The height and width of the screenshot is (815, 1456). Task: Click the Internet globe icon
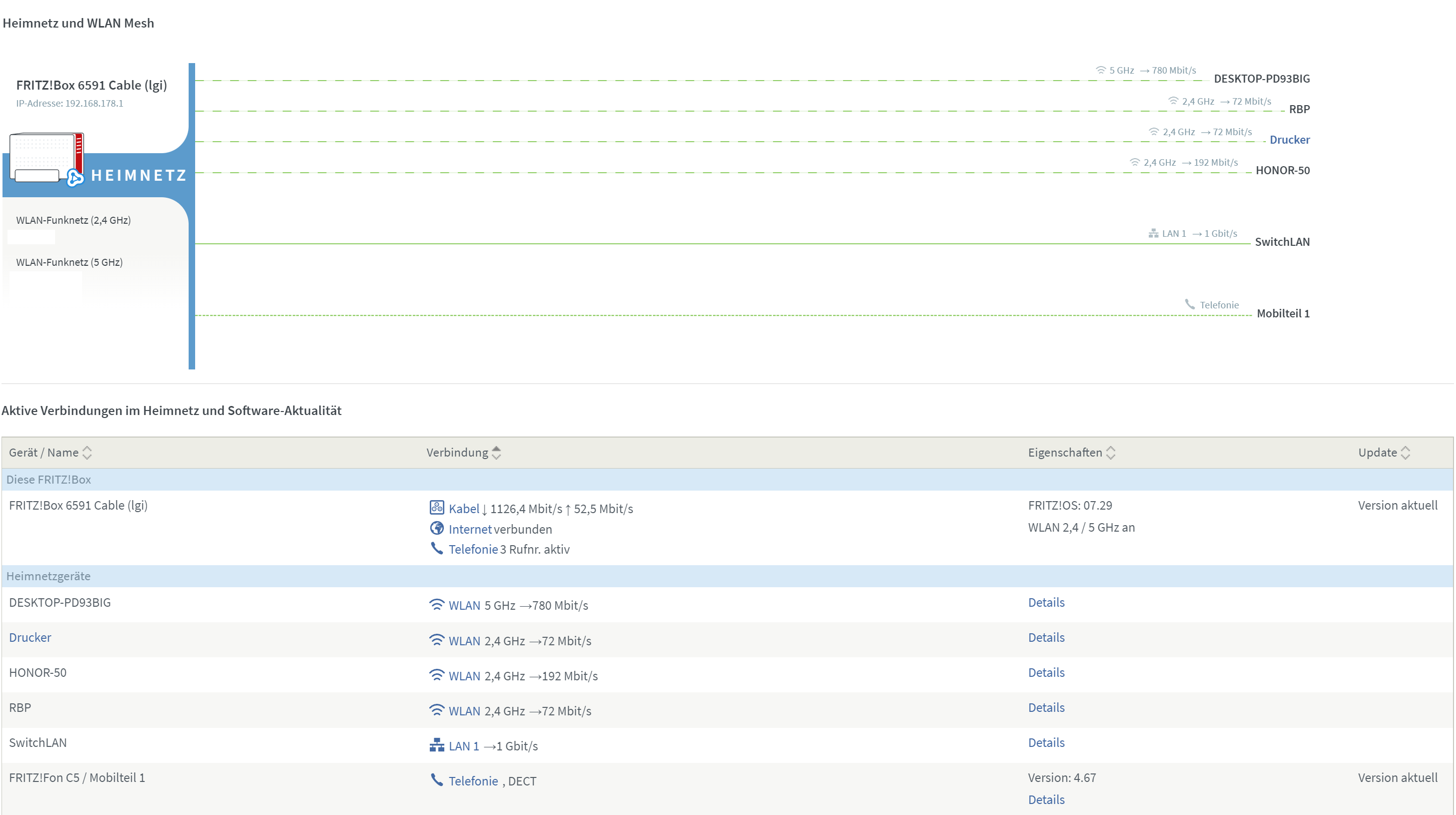(x=436, y=528)
